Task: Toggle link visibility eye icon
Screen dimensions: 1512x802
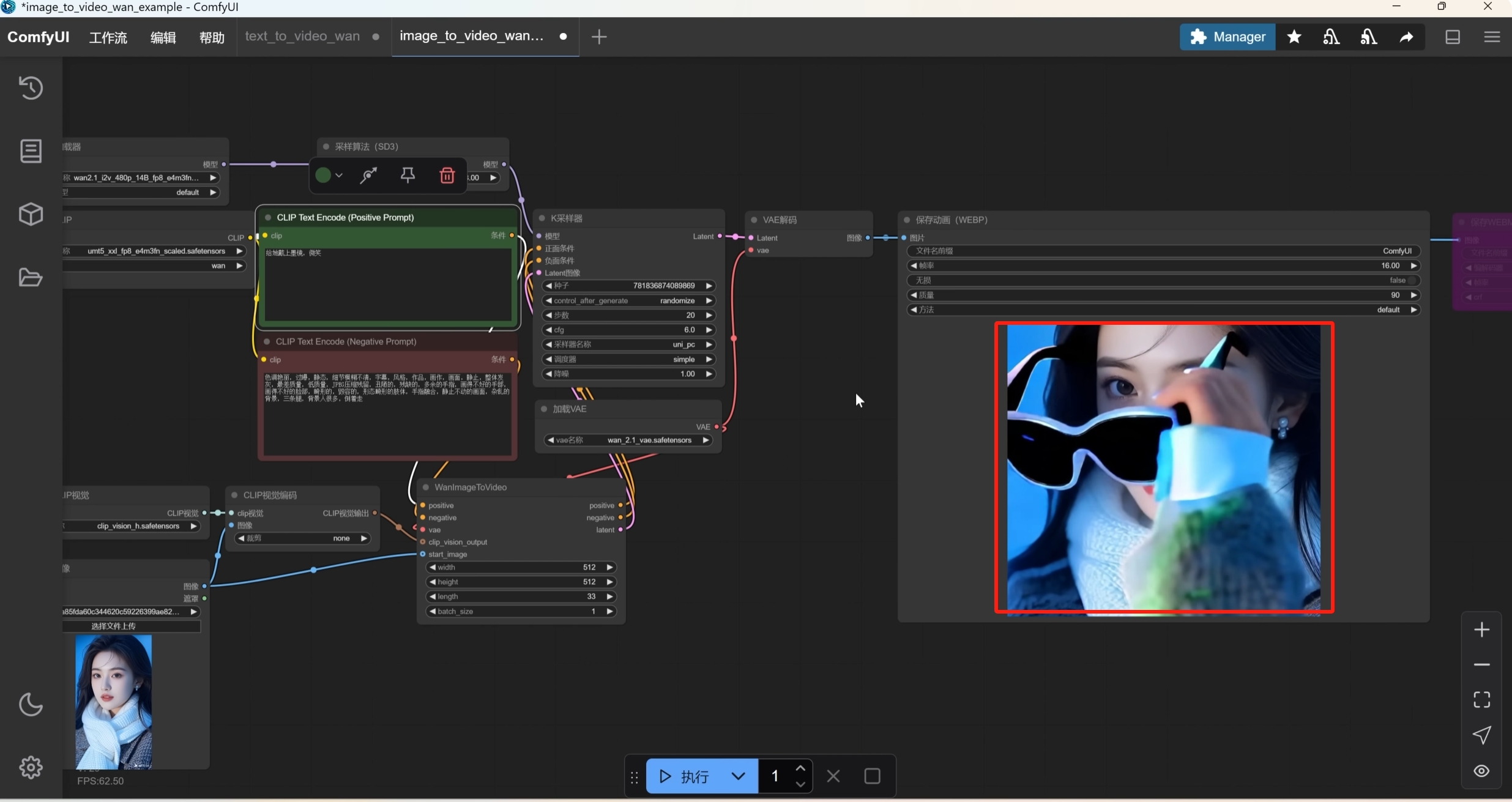Action: click(1481, 771)
